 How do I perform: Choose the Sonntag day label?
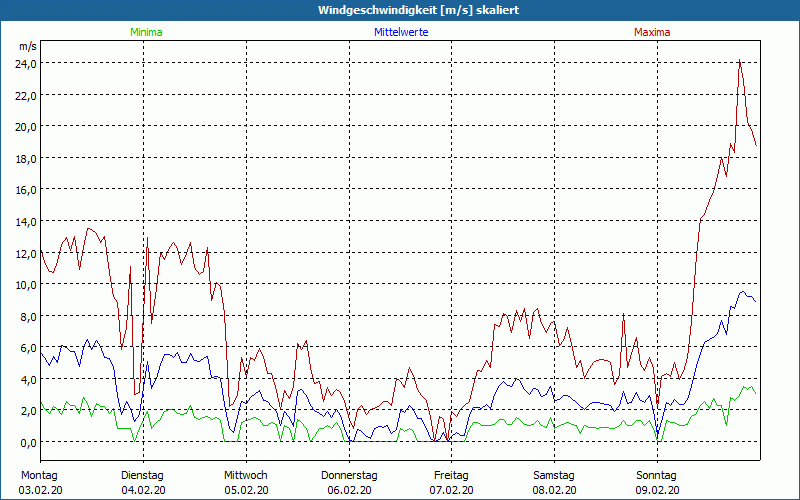point(656,475)
